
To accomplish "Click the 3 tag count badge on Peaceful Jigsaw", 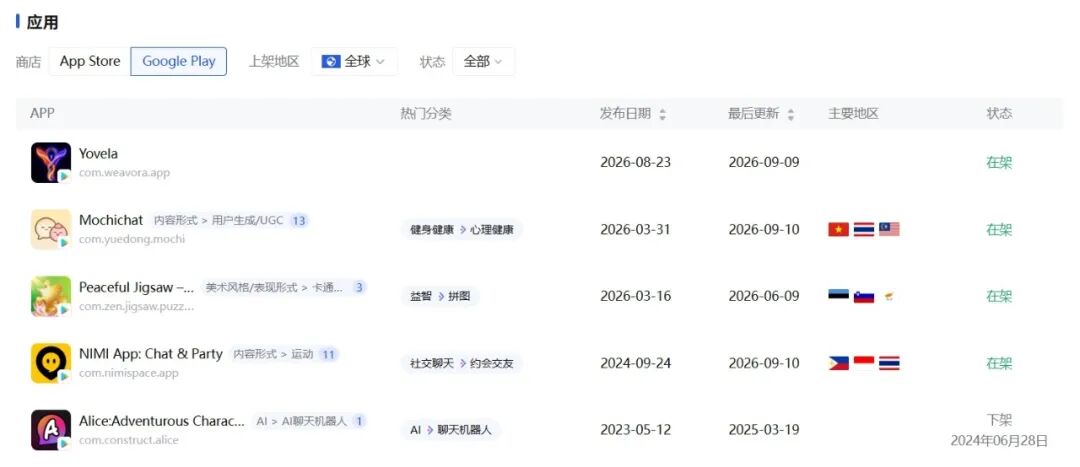I will coord(359,287).
